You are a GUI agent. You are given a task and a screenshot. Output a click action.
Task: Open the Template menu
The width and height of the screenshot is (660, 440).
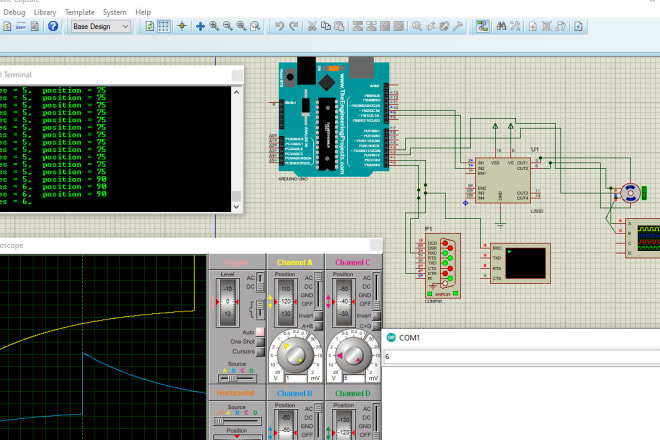pos(80,12)
